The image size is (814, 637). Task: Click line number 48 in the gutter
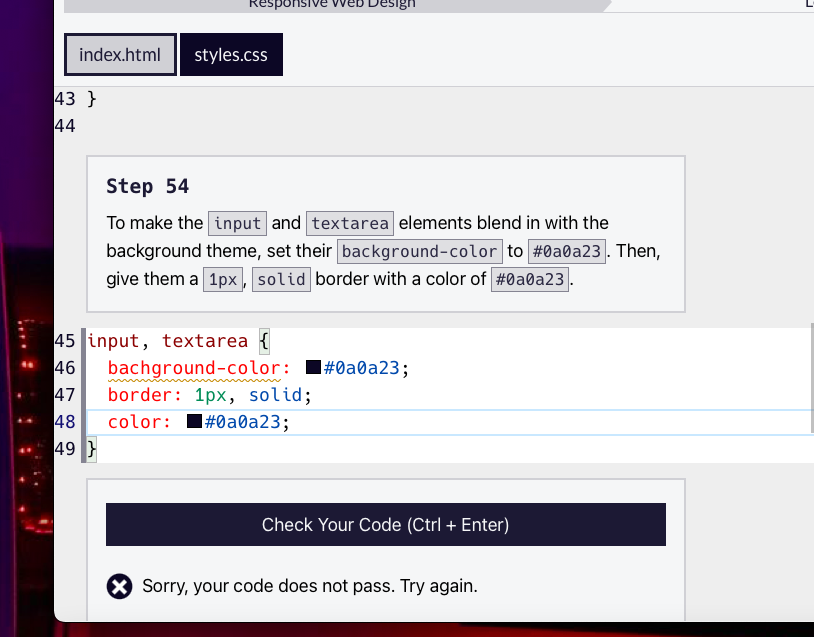[65, 421]
